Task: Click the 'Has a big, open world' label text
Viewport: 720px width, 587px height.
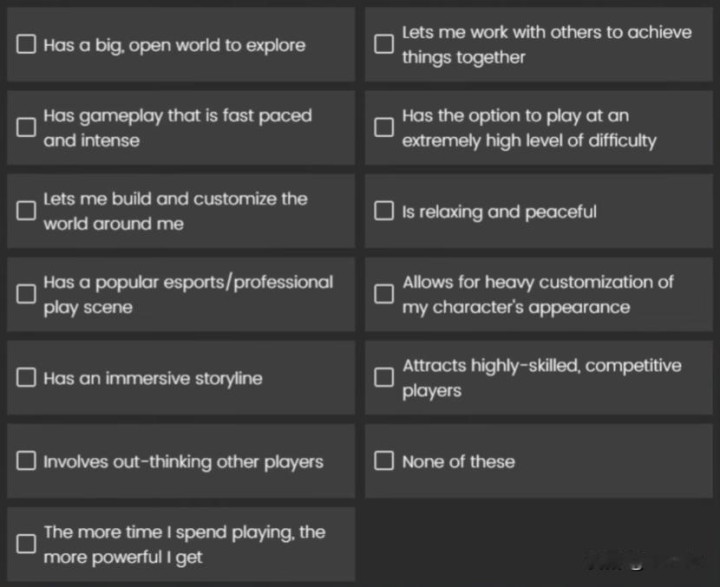Action: [174, 45]
